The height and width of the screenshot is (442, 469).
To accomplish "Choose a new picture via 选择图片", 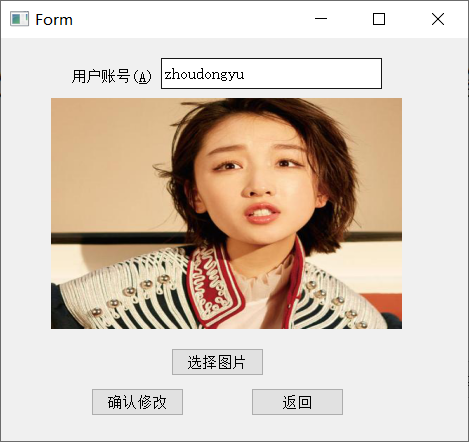I will click(x=217, y=362).
